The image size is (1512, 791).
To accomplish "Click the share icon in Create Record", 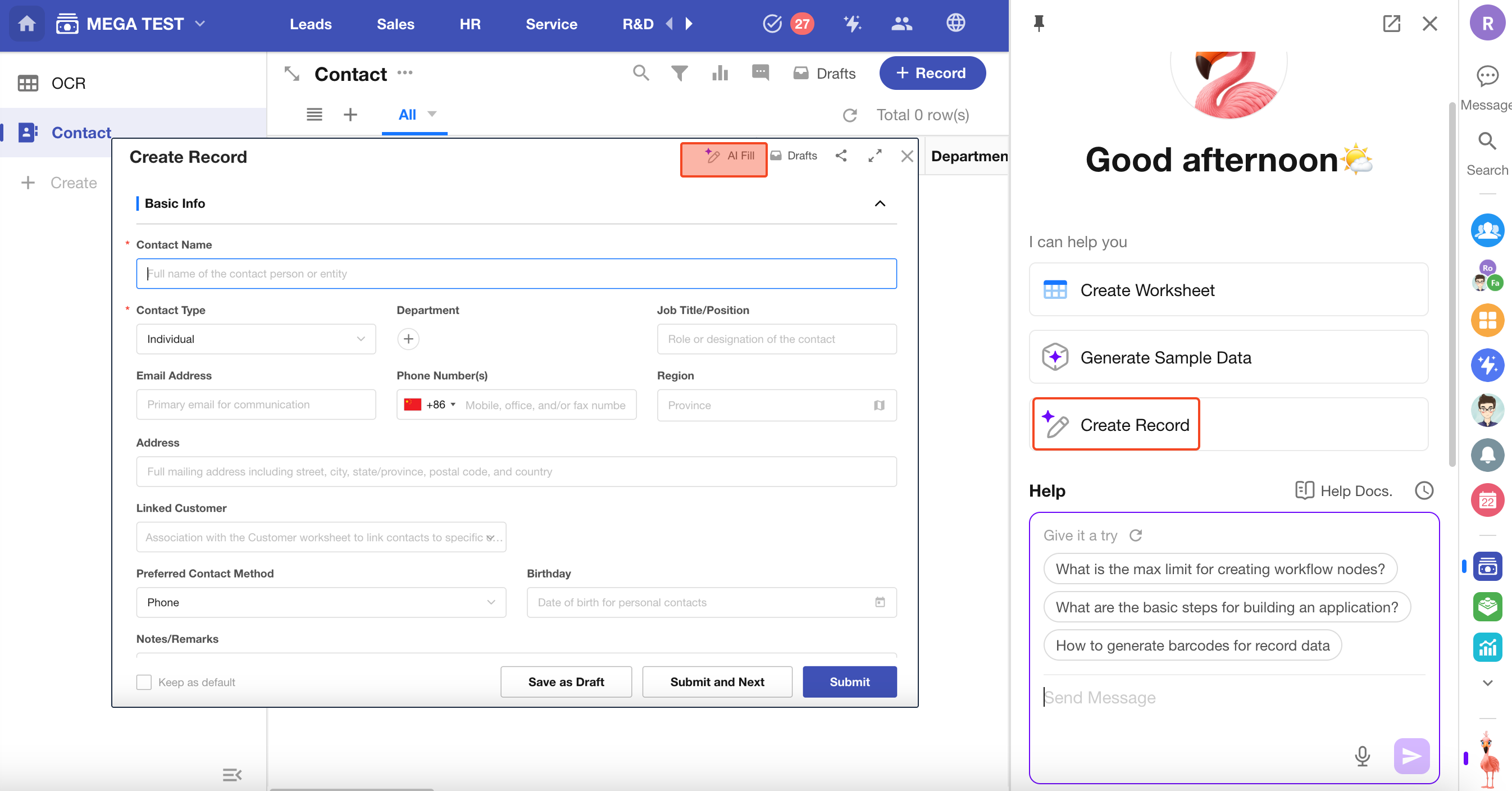I will point(840,156).
